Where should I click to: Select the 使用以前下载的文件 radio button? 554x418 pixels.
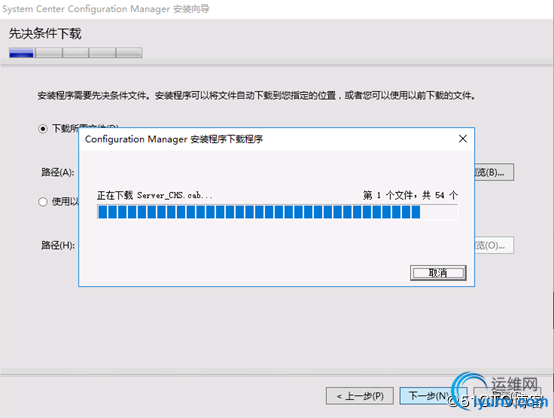tap(43, 202)
